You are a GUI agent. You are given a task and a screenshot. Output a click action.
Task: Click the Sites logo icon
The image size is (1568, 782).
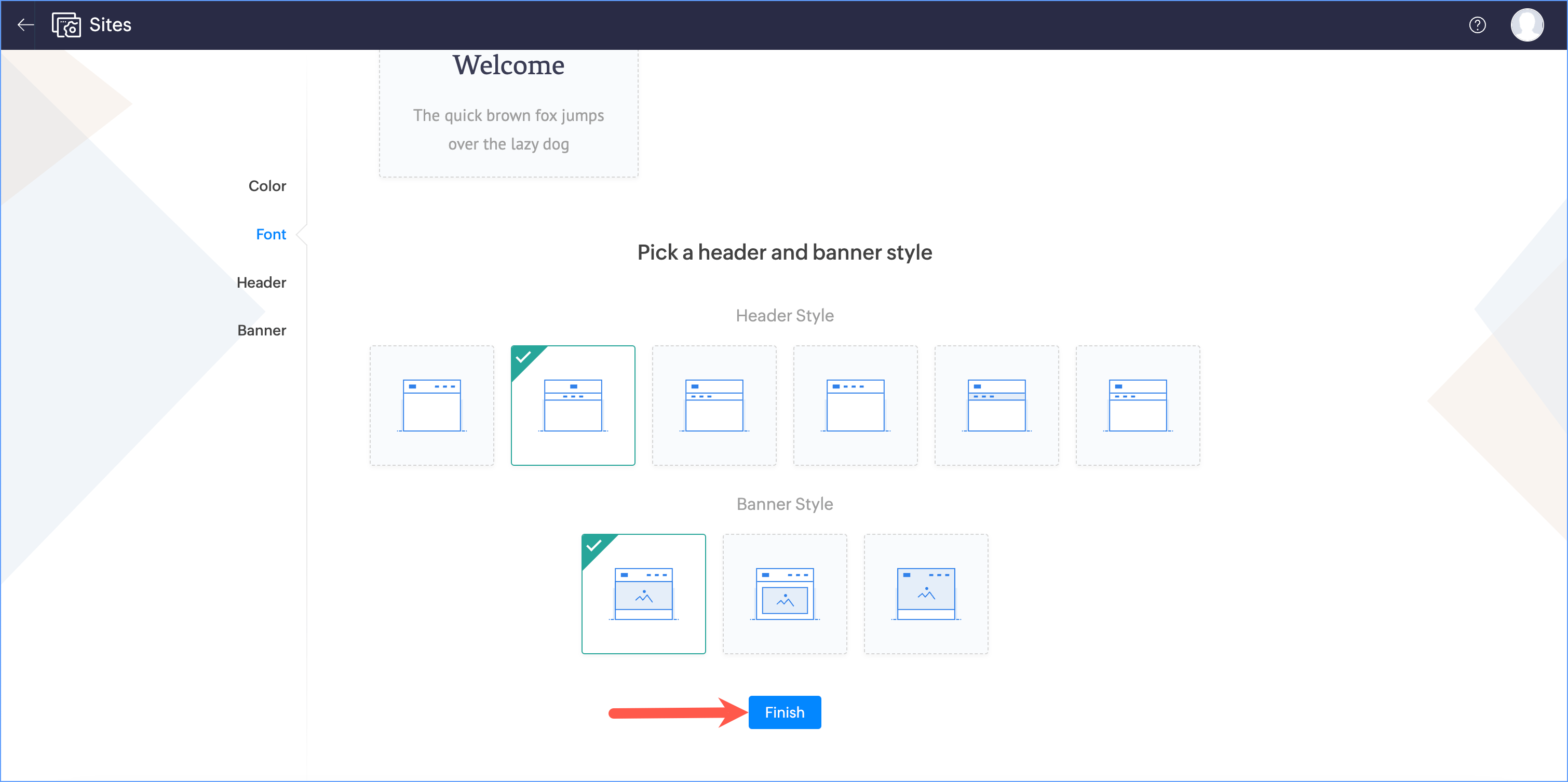66,25
